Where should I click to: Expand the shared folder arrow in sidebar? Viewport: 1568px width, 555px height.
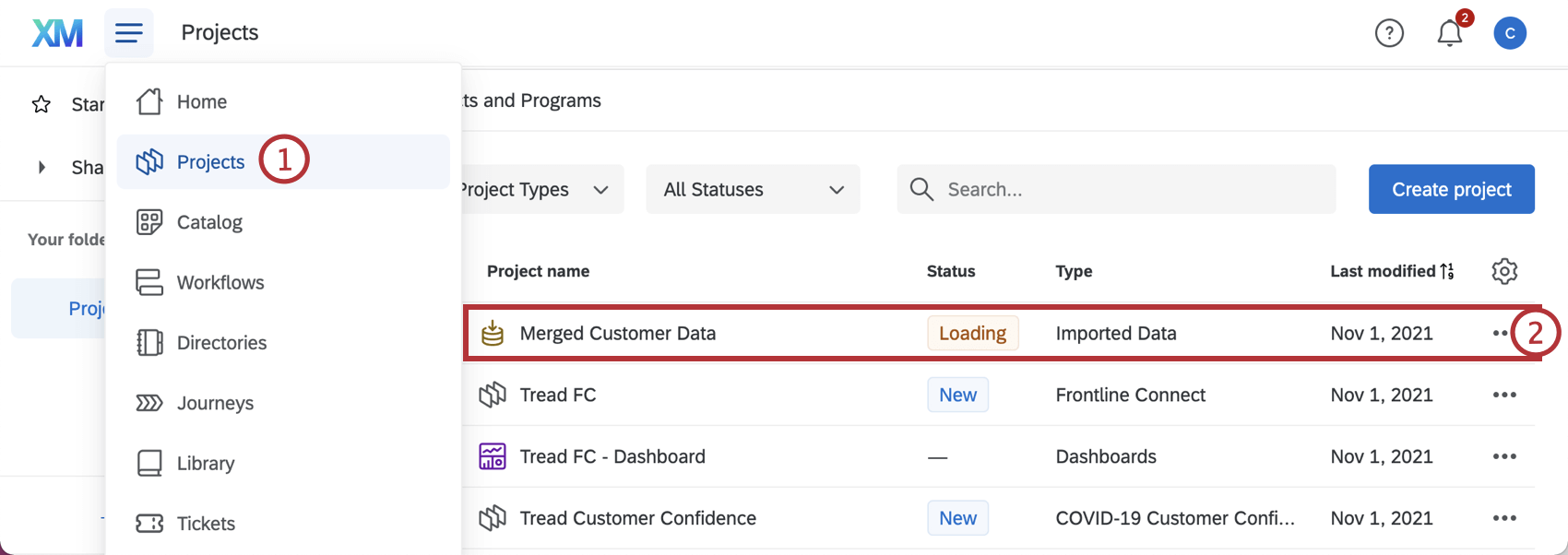[42, 167]
